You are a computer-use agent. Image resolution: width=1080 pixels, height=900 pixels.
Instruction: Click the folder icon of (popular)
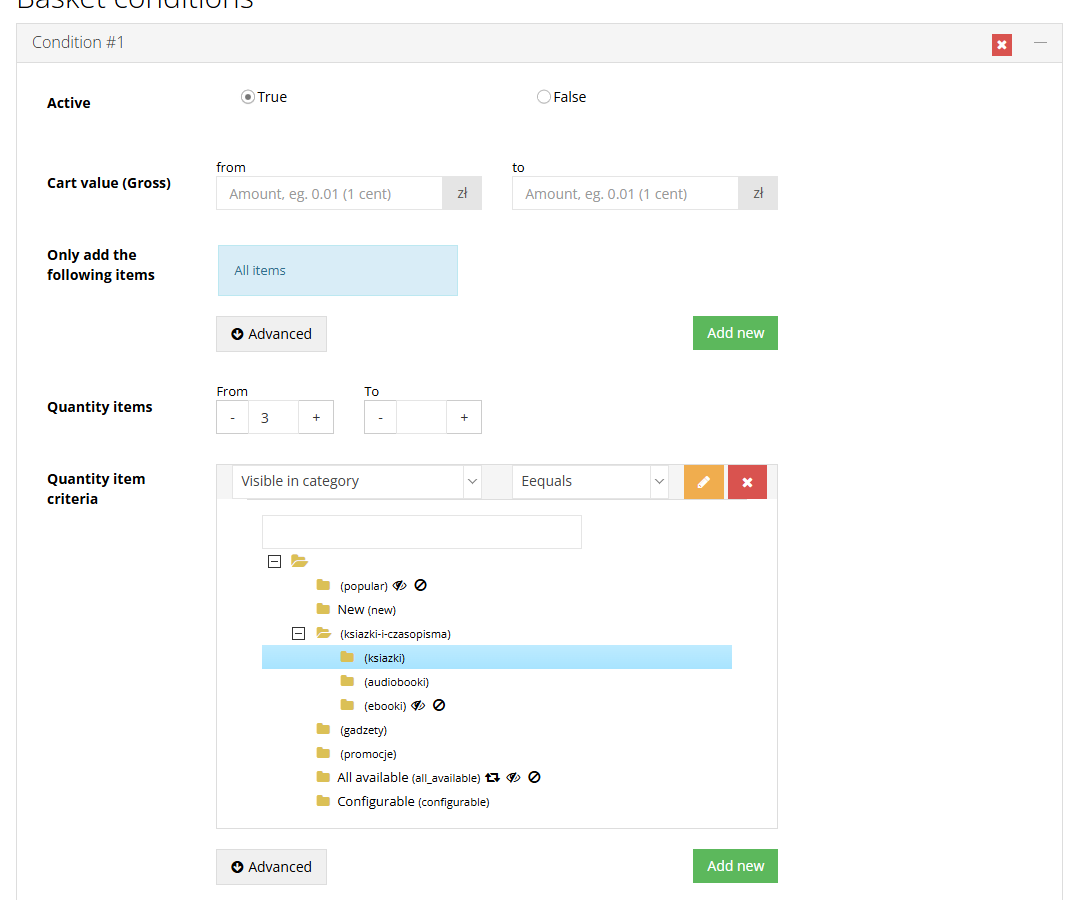click(x=323, y=585)
